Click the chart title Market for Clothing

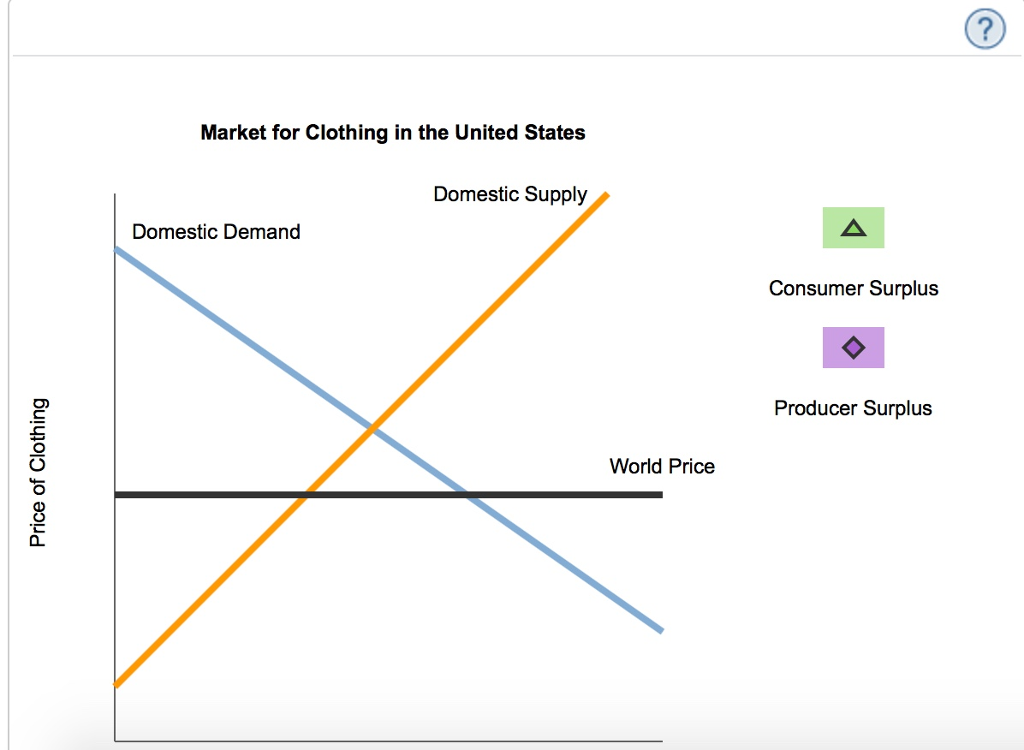click(x=392, y=133)
